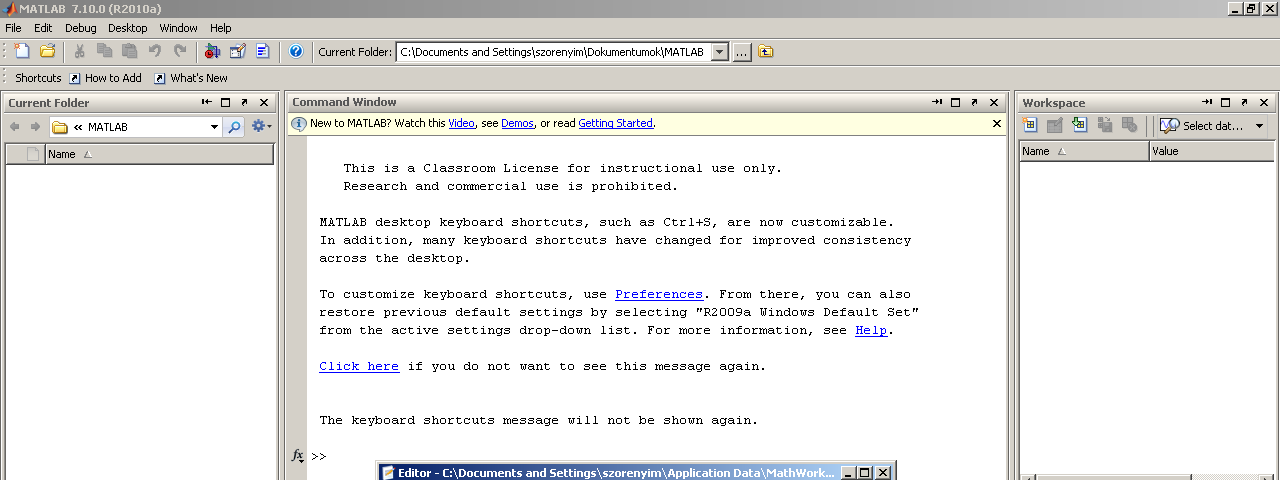Undock Current Folder panel
The image size is (1280, 480).
point(245,102)
